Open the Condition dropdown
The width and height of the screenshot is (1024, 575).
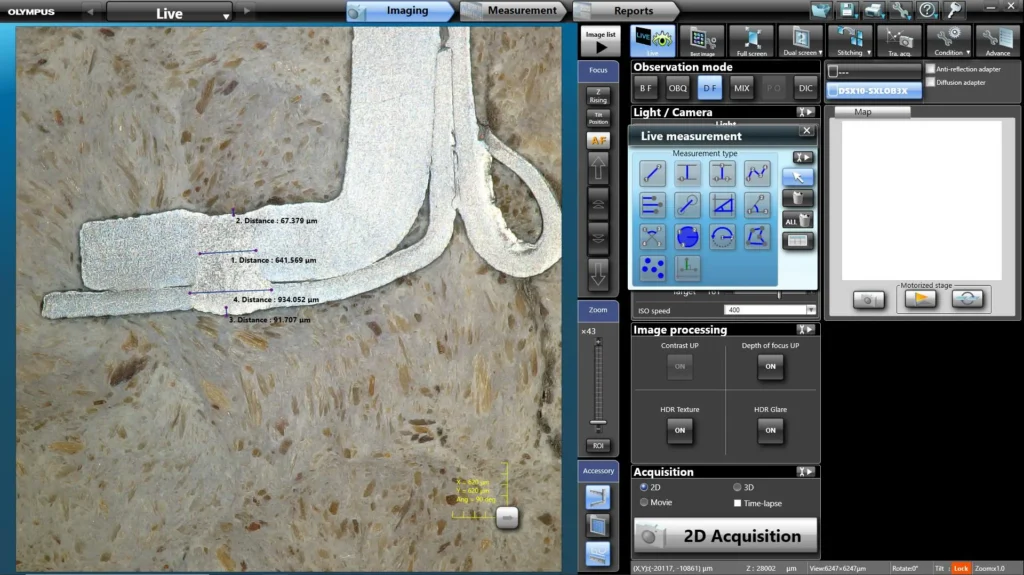[949, 41]
